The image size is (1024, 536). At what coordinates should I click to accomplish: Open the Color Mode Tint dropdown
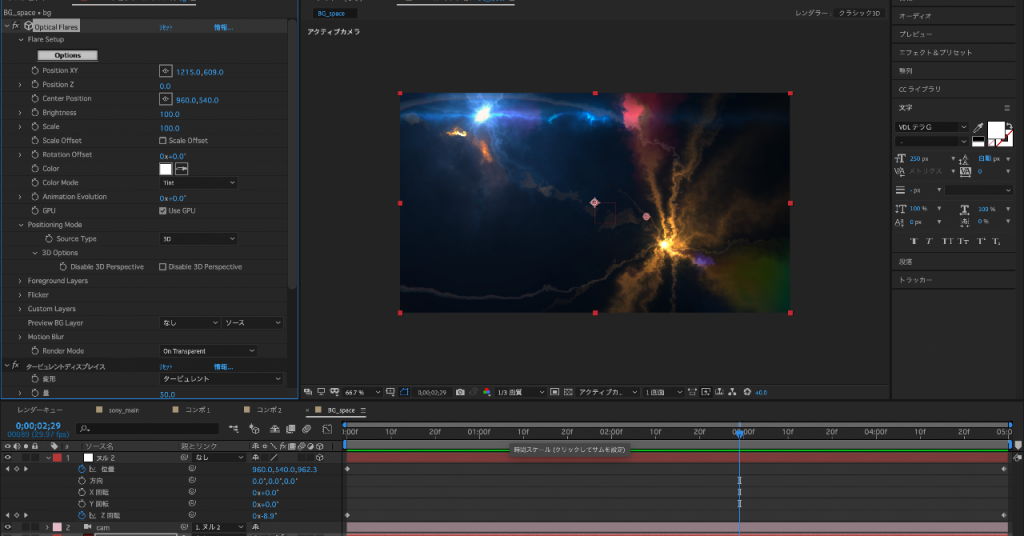[198, 183]
